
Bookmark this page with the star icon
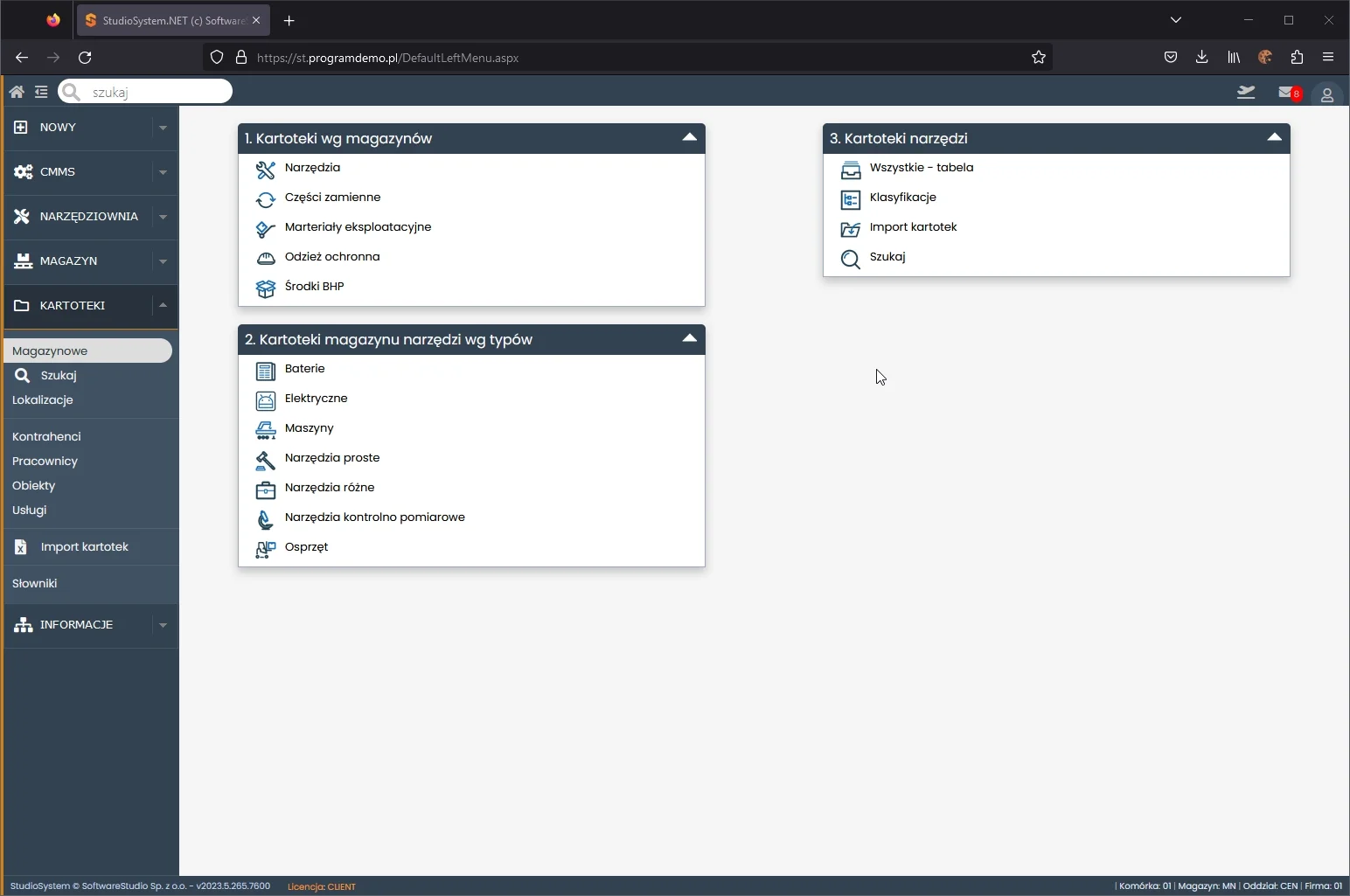click(x=1038, y=58)
